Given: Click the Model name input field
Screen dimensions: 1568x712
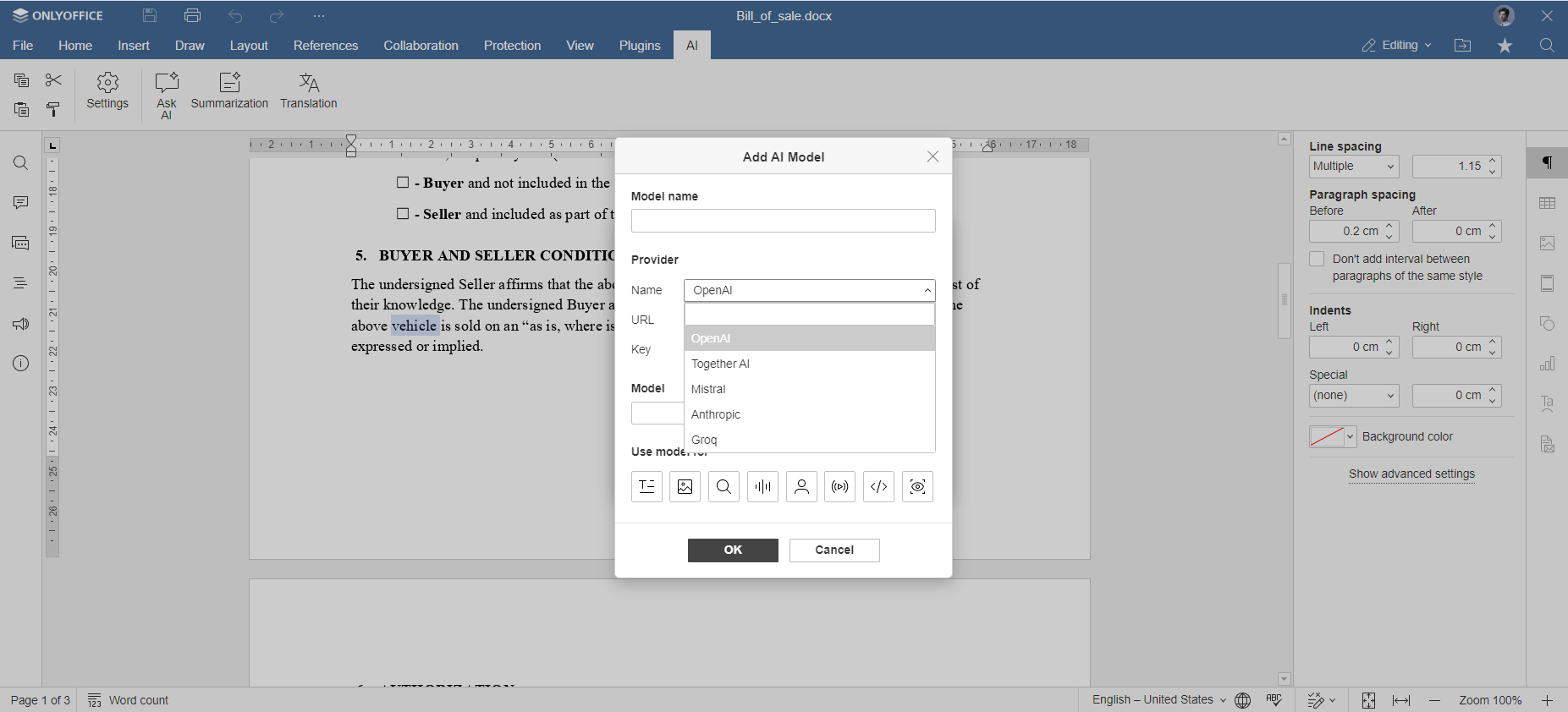Looking at the screenshot, I should click(x=784, y=221).
